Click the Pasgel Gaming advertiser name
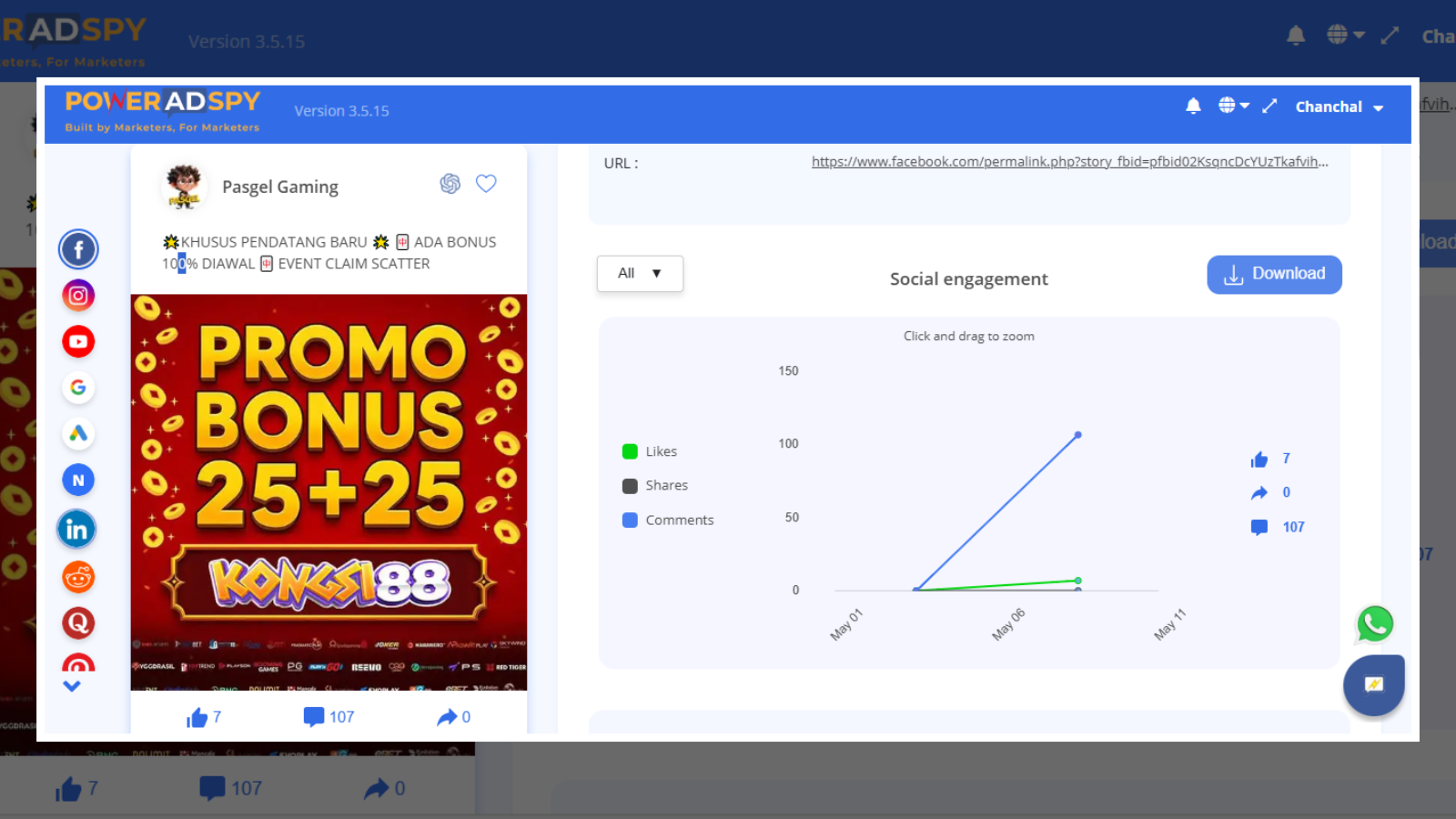Screen dimensions: 1456x819 (x=280, y=187)
